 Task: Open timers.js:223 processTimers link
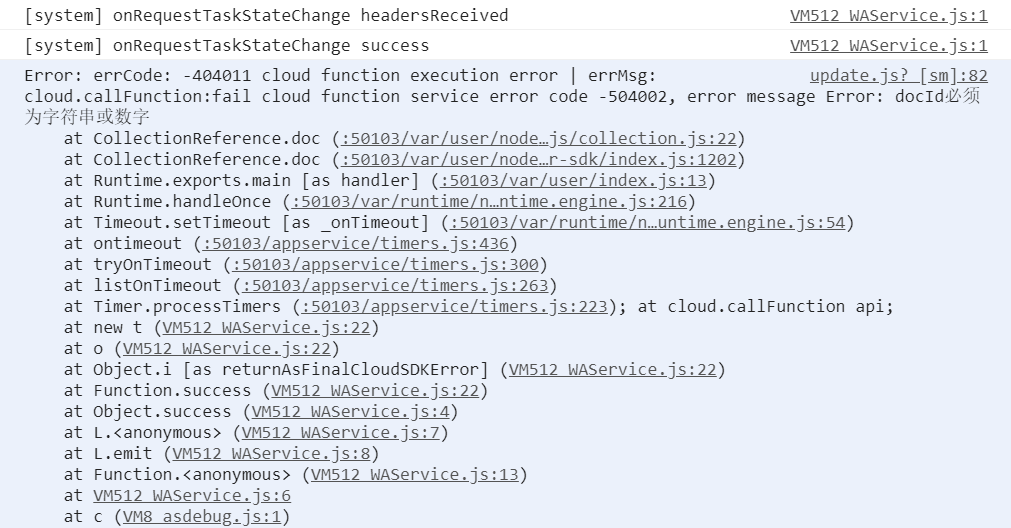tap(454, 306)
